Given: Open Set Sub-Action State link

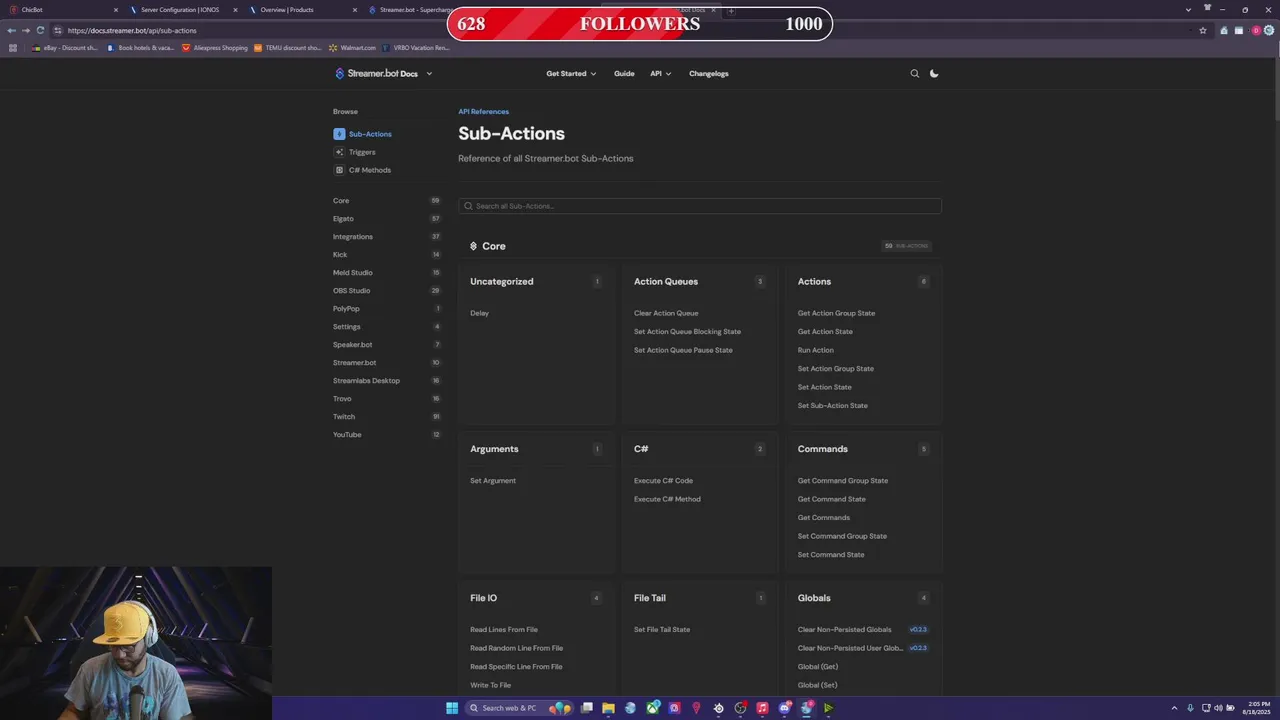Looking at the screenshot, I should click(832, 406).
